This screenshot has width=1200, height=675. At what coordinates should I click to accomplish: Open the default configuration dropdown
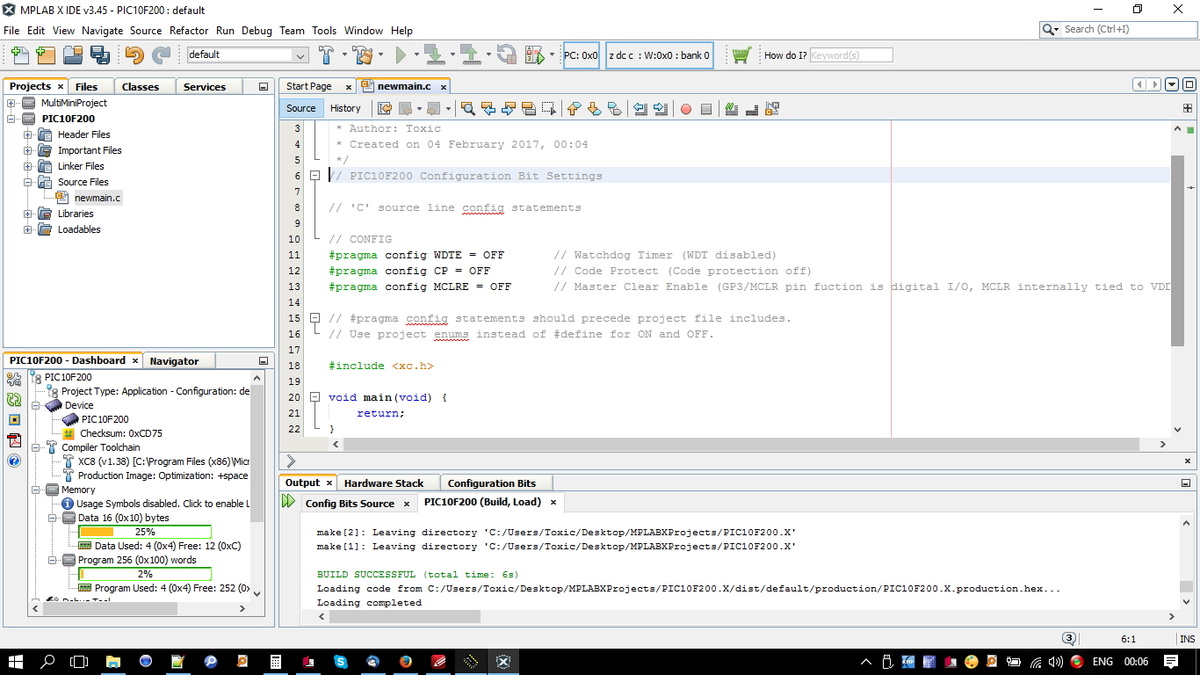pos(246,55)
